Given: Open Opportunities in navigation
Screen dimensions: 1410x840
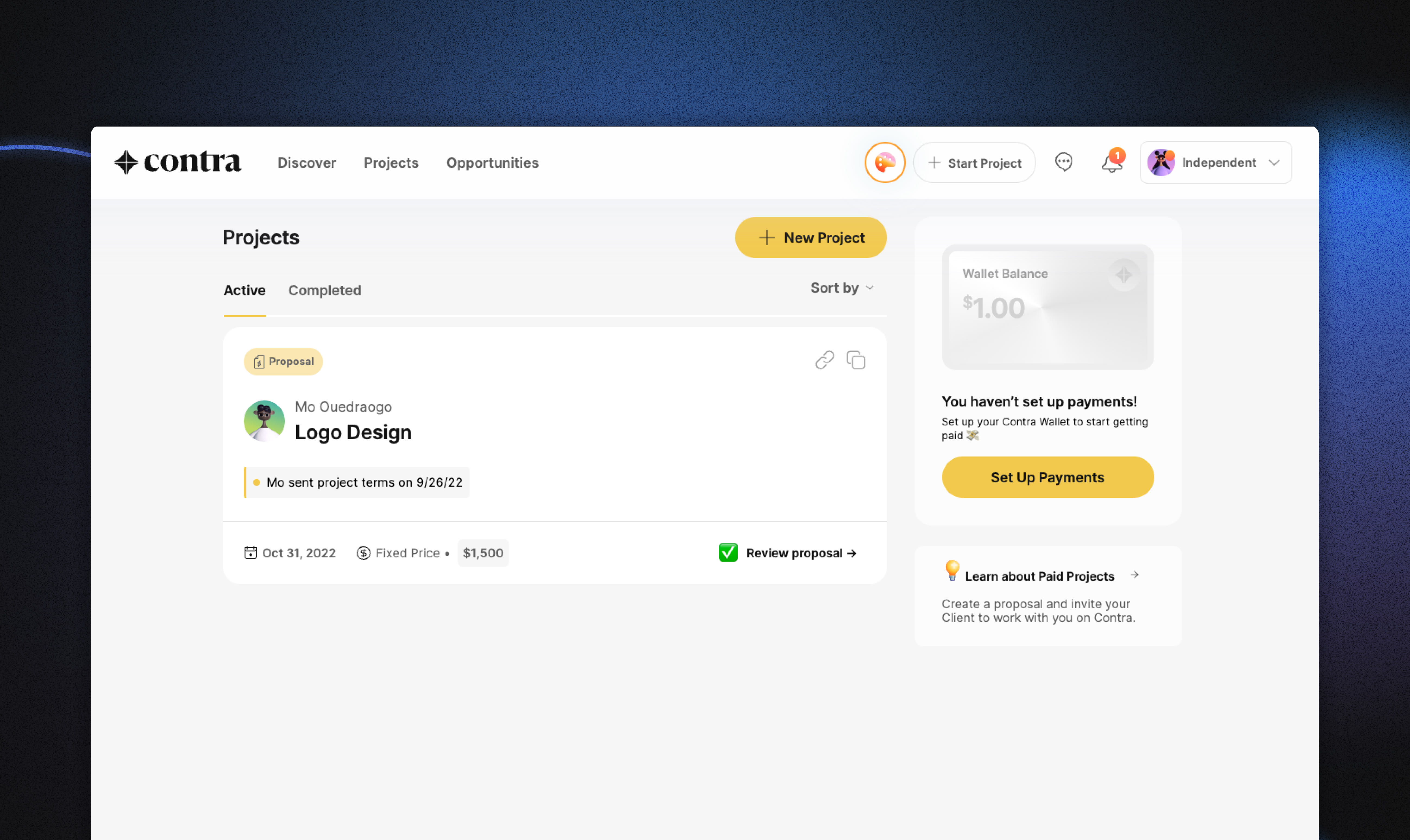Looking at the screenshot, I should pyautogui.click(x=493, y=163).
